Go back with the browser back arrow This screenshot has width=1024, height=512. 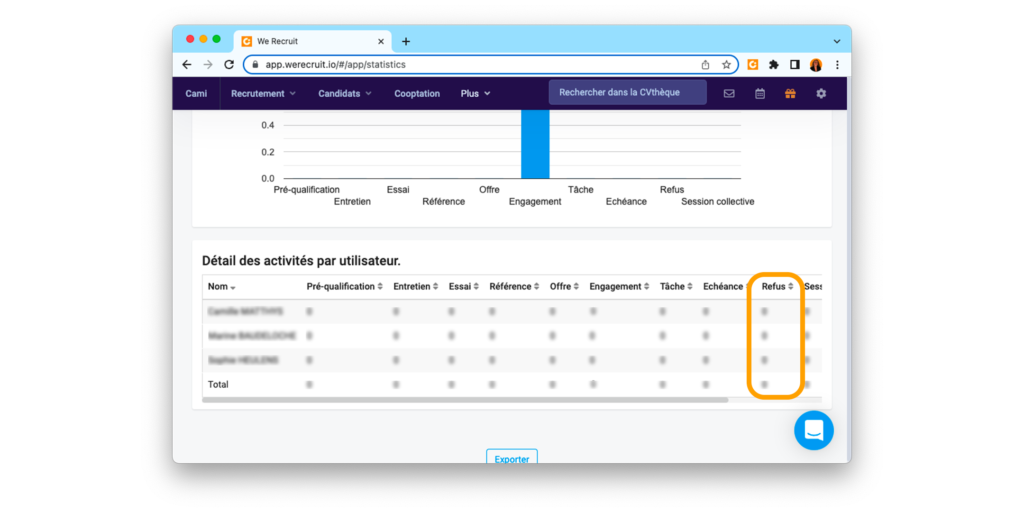coord(187,65)
